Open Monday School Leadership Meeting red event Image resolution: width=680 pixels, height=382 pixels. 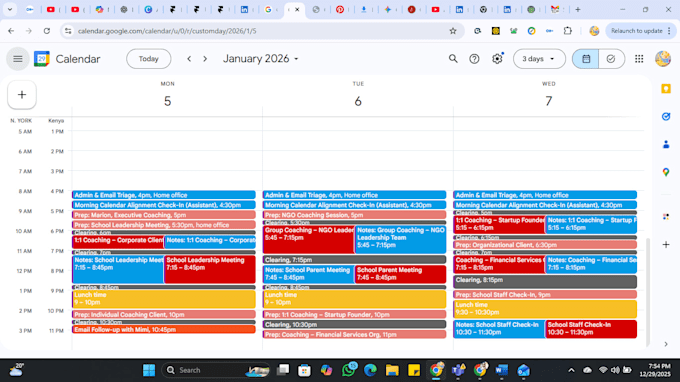click(x=209, y=269)
